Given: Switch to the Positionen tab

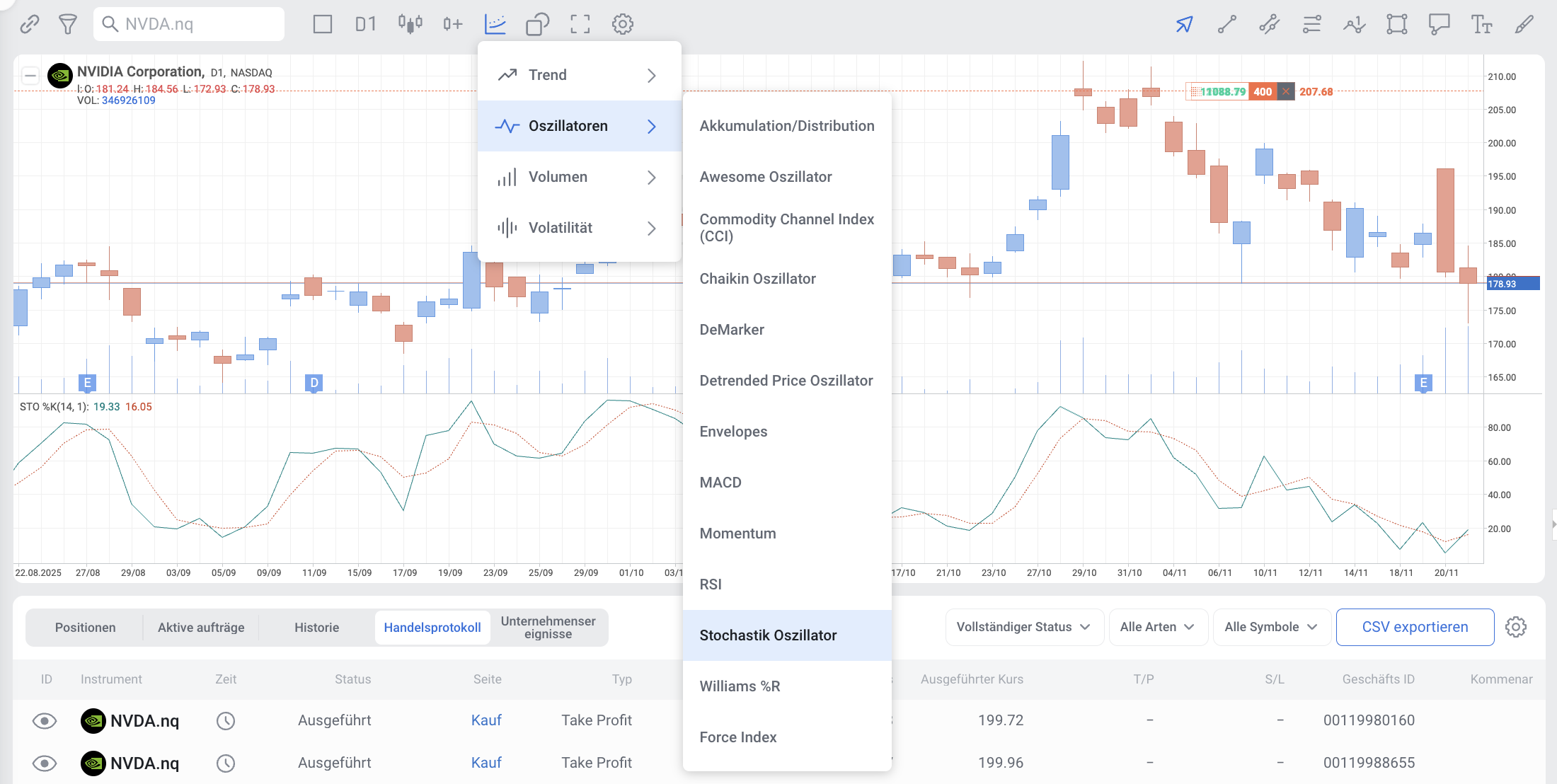Looking at the screenshot, I should tap(85, 628).
